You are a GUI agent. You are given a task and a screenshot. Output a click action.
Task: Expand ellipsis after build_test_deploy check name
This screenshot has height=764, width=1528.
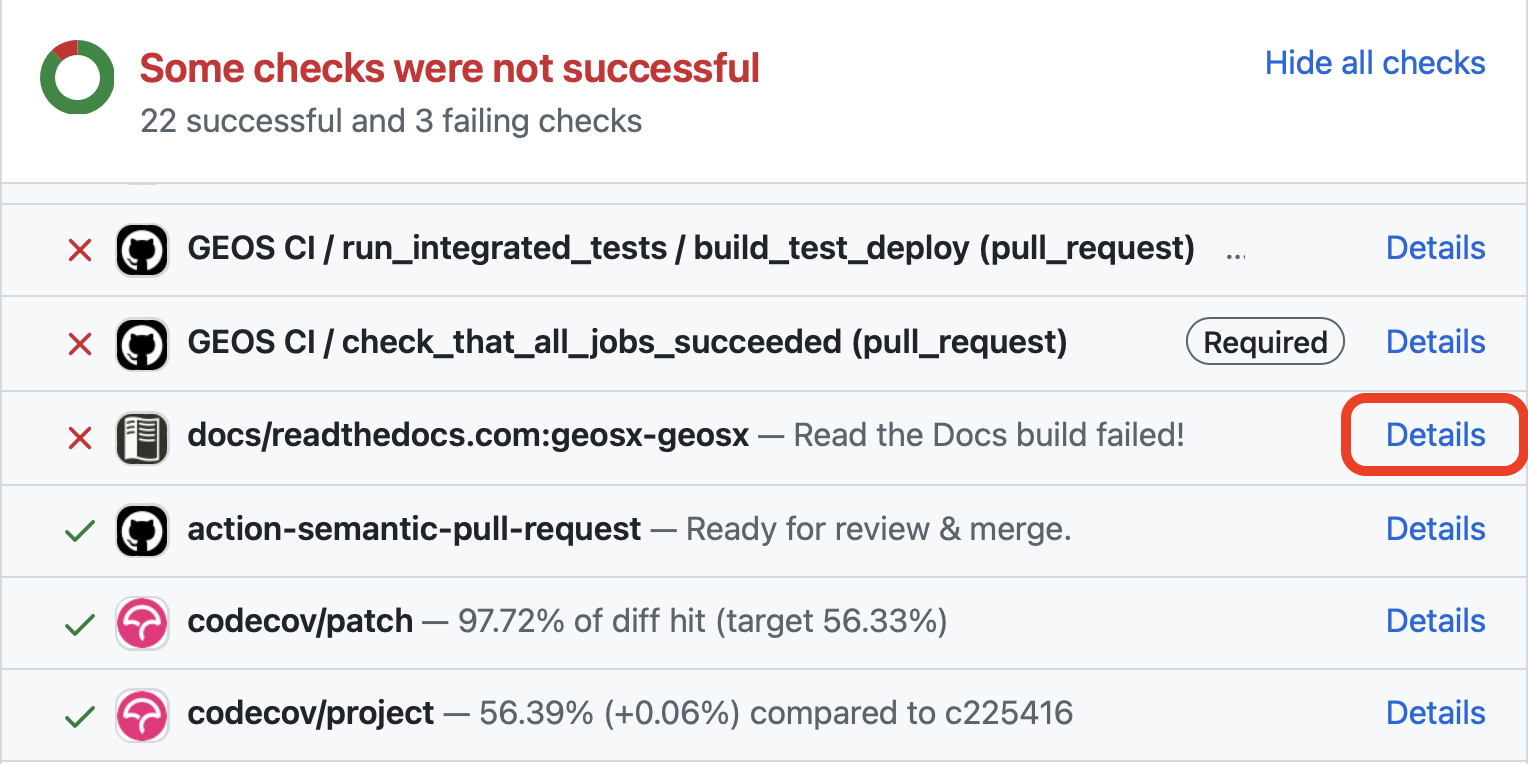point(1235,252)
